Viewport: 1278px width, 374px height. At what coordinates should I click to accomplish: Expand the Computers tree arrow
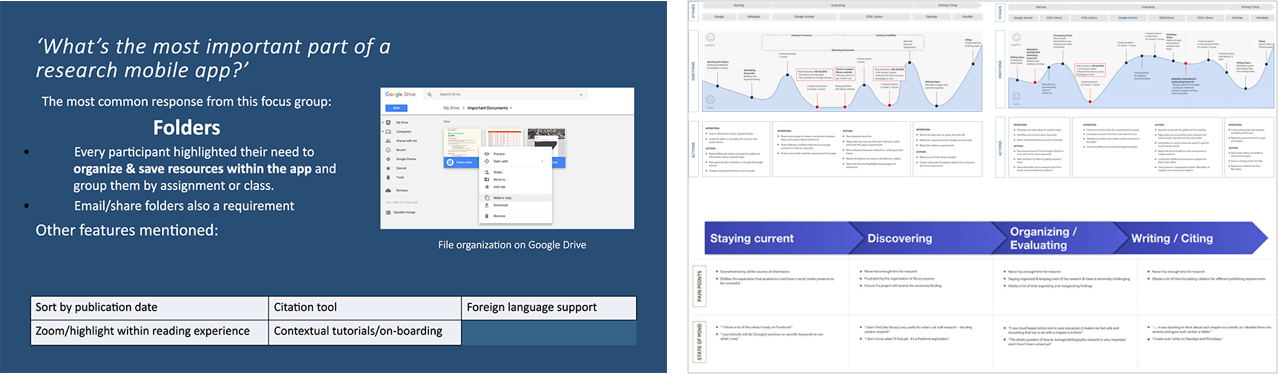(x=383, y=131)
